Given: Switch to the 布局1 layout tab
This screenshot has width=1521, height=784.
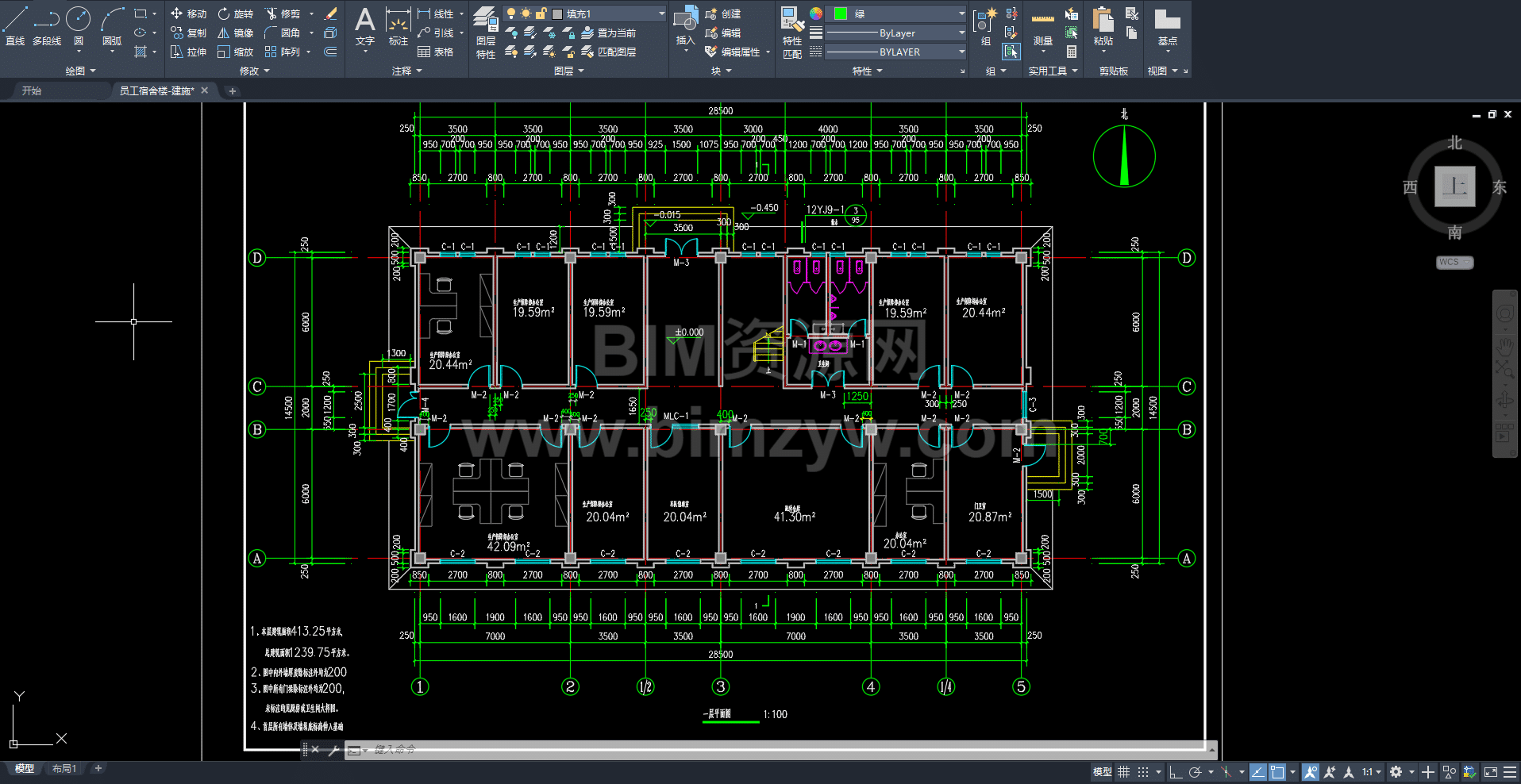Looking at the screenshot, I should pos(64,769).
